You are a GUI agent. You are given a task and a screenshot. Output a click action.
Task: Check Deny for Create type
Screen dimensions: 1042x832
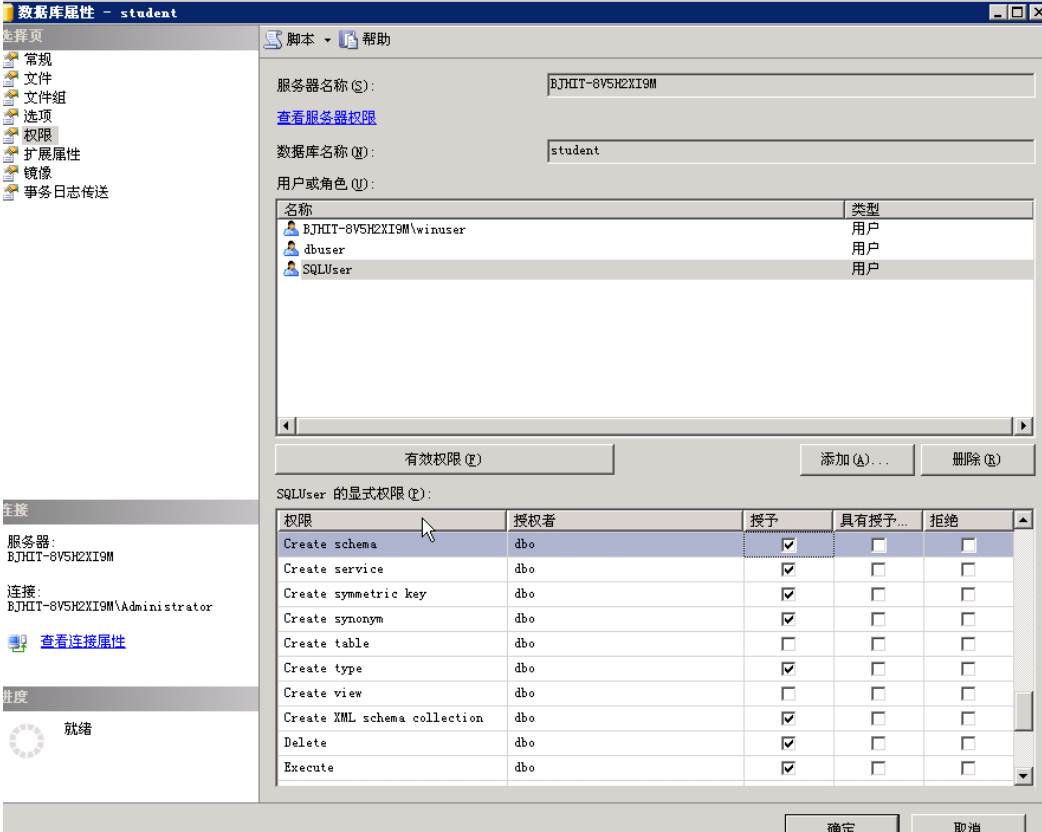tap(968, 669)
